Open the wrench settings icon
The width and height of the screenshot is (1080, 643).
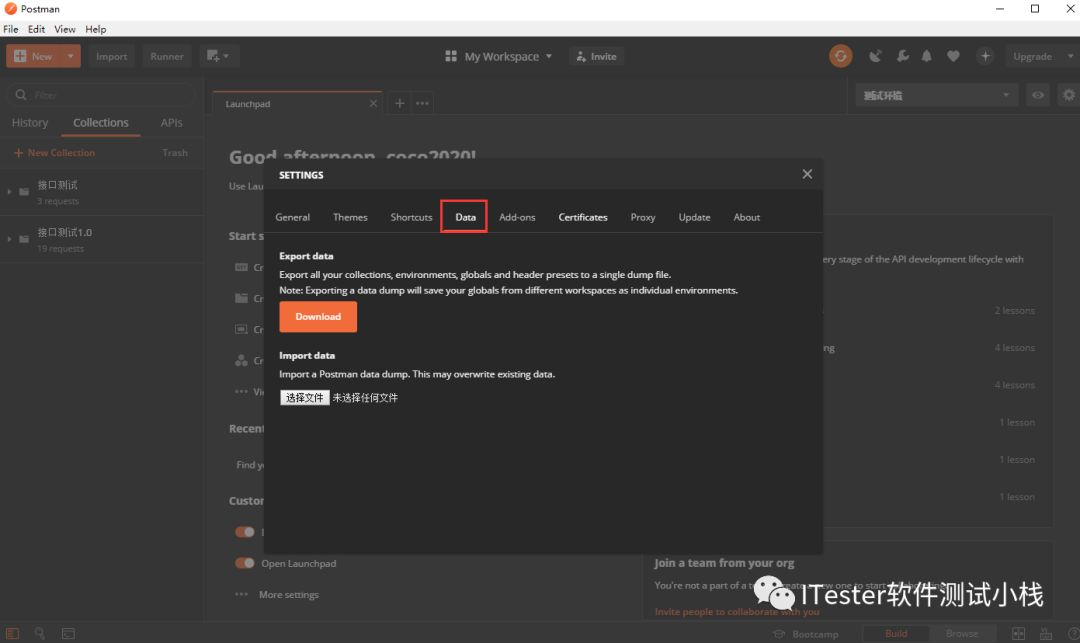tap(902, 56)
